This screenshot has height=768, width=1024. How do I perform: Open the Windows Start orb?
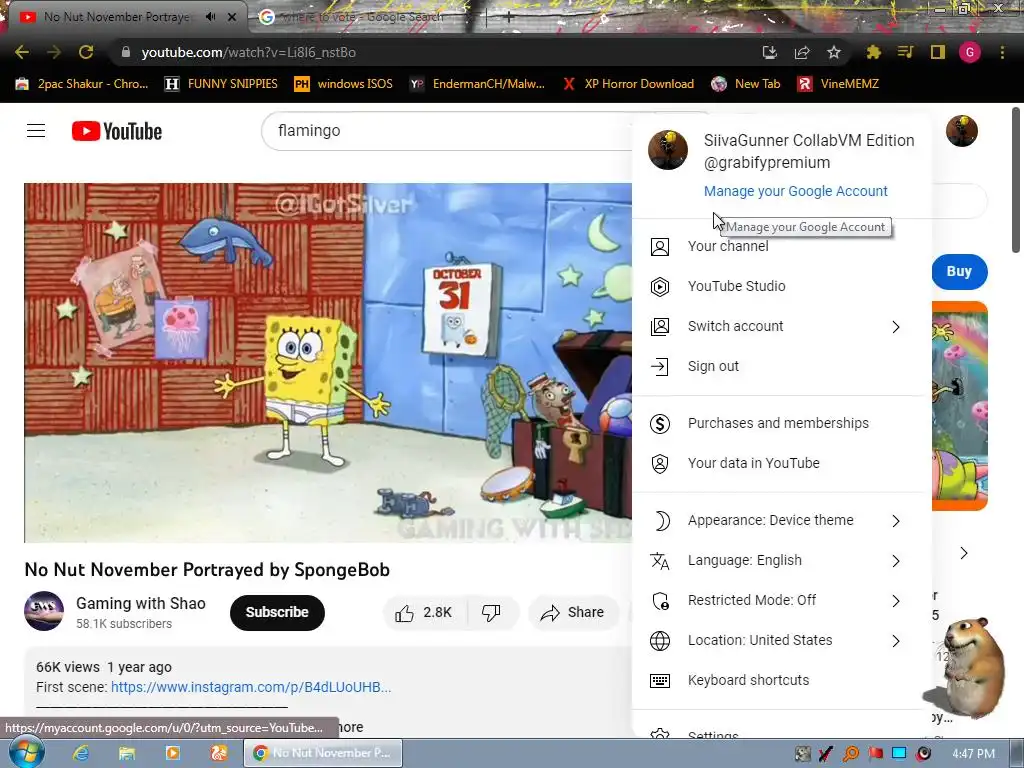click(26, 753)
